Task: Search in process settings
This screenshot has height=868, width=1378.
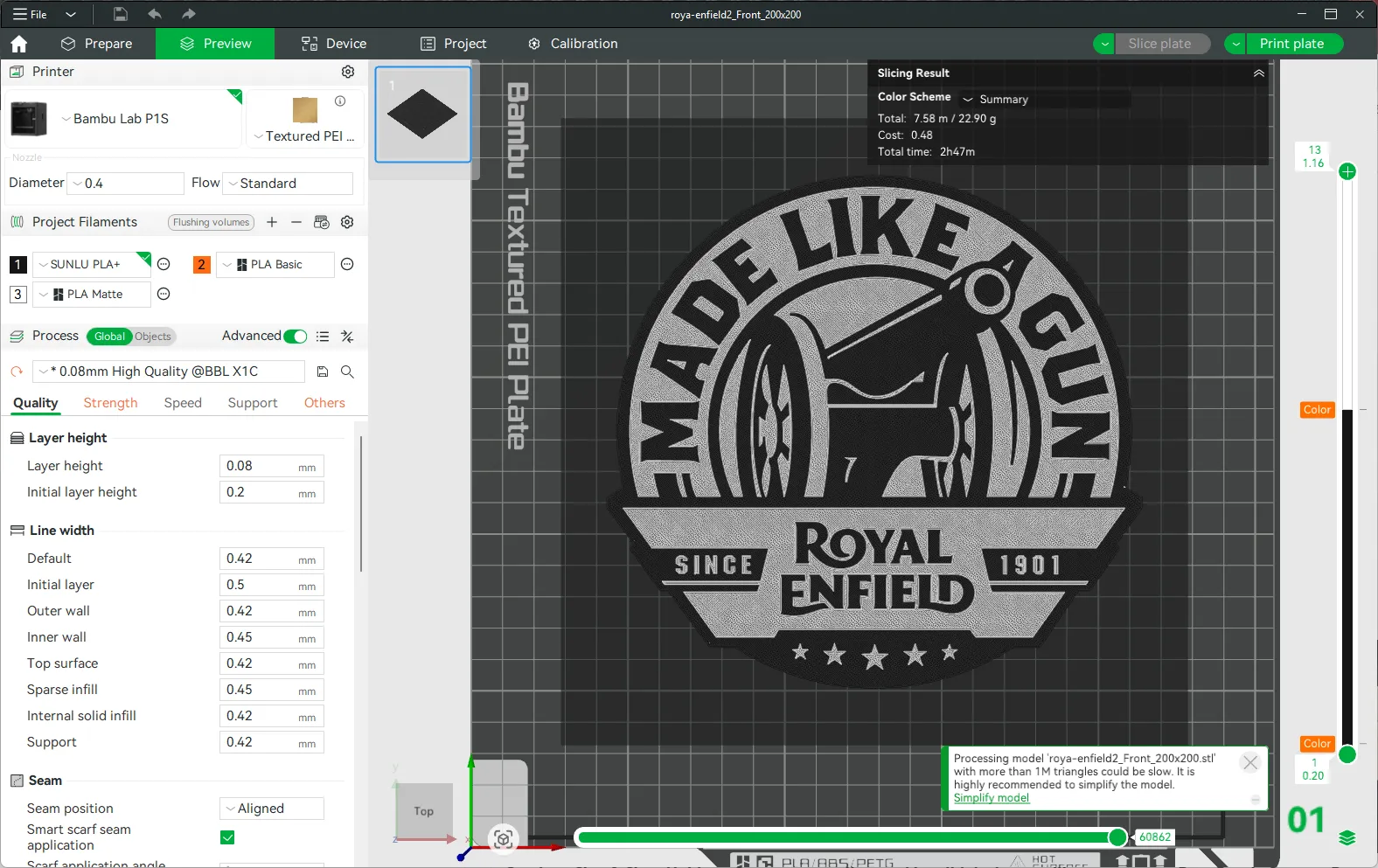Action: (x=347, y=372)
